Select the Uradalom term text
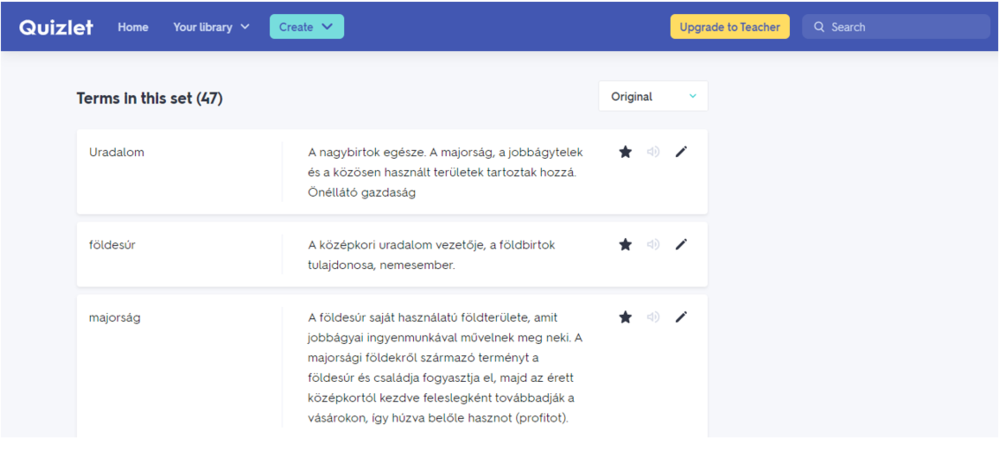Viewport: 1000px width, 455px height. pyautogui.click(x=117, y=153)
